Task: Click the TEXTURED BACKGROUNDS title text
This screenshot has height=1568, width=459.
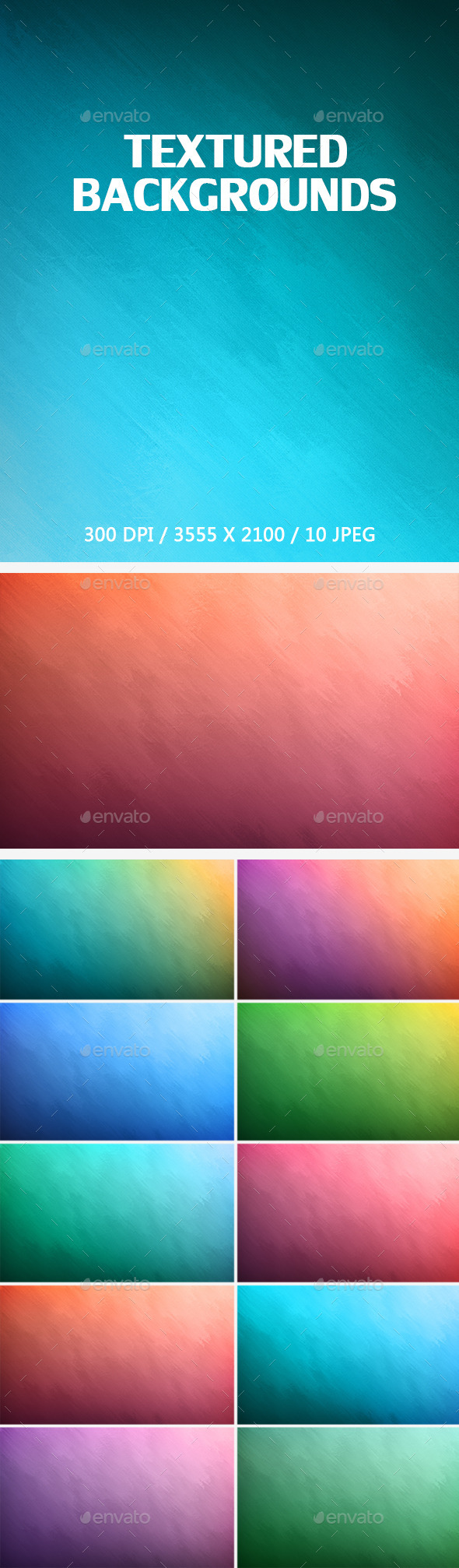Action: [234, 174]
